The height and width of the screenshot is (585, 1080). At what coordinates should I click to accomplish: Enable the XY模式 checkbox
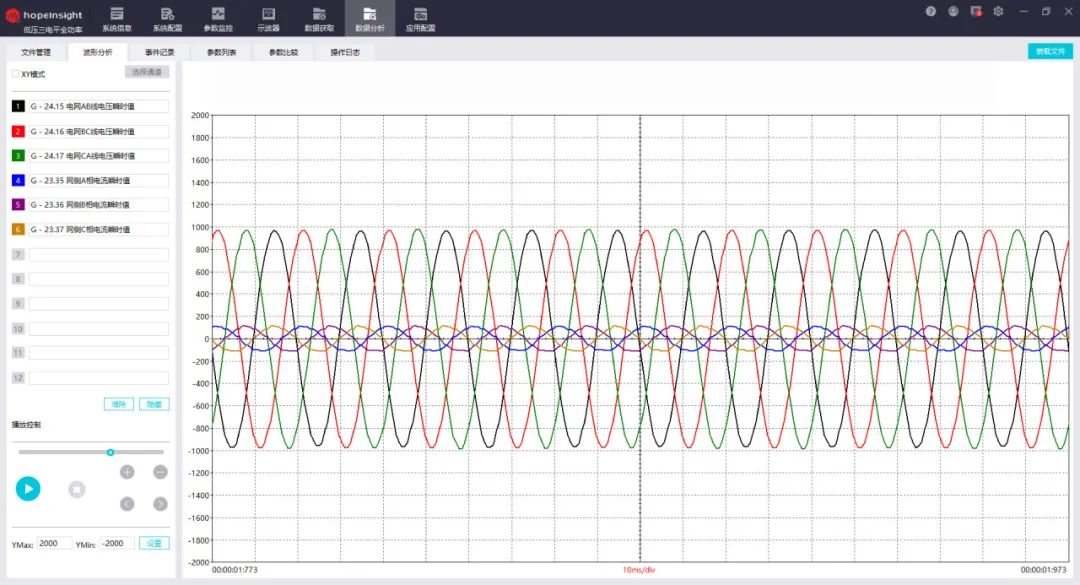(15, 74)
